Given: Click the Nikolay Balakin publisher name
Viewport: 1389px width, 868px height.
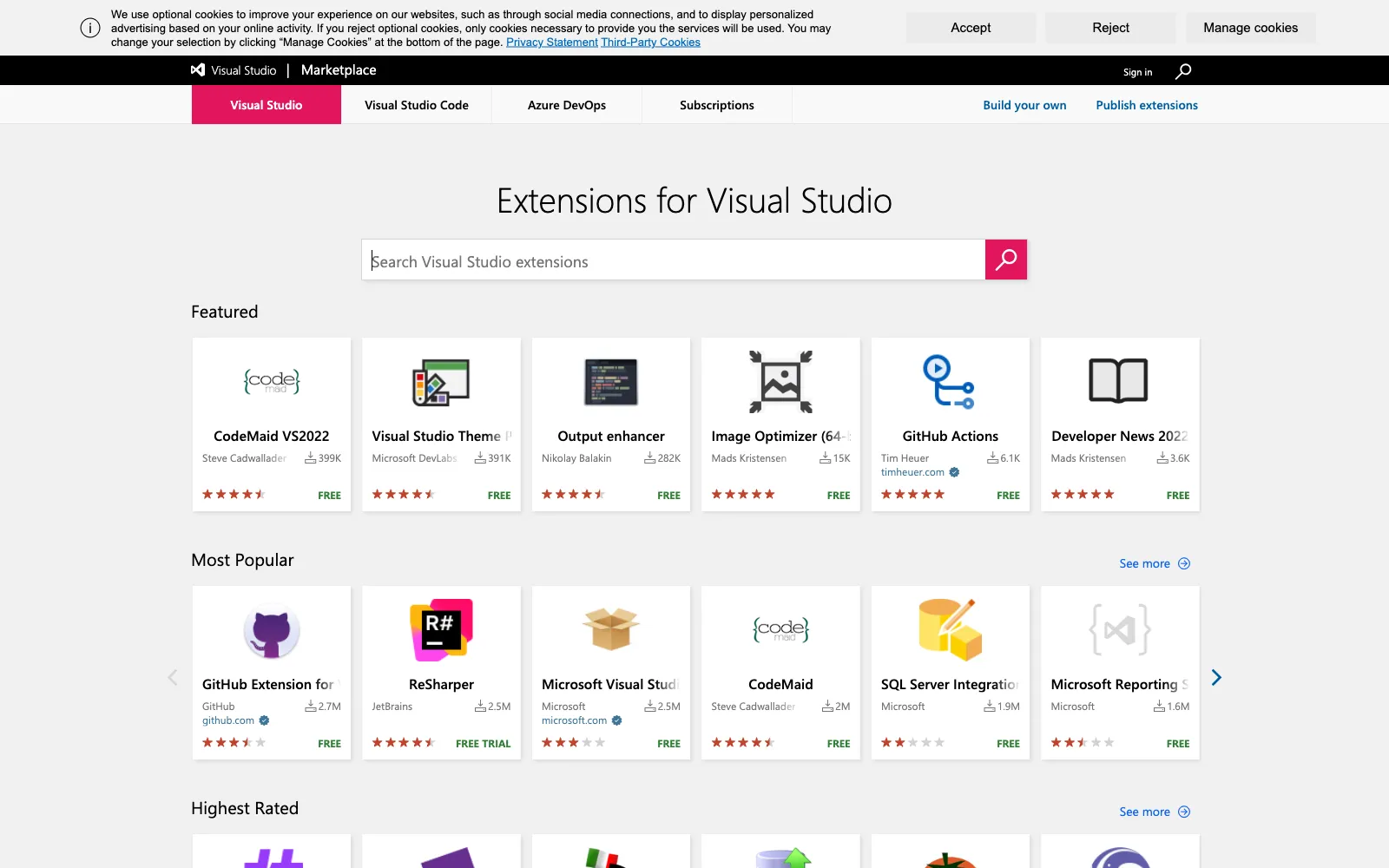Looking at the screenshot, I should point(576,458).
